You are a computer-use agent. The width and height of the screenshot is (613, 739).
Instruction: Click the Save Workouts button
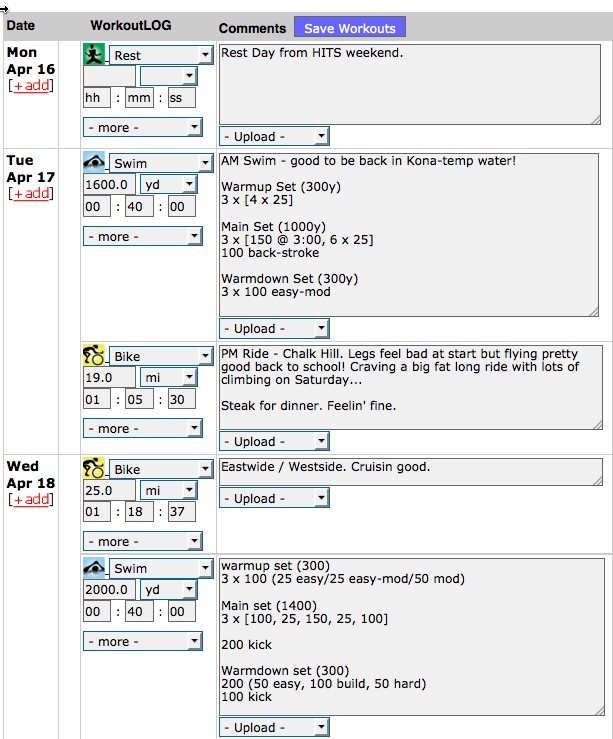(x=350, y=28)
